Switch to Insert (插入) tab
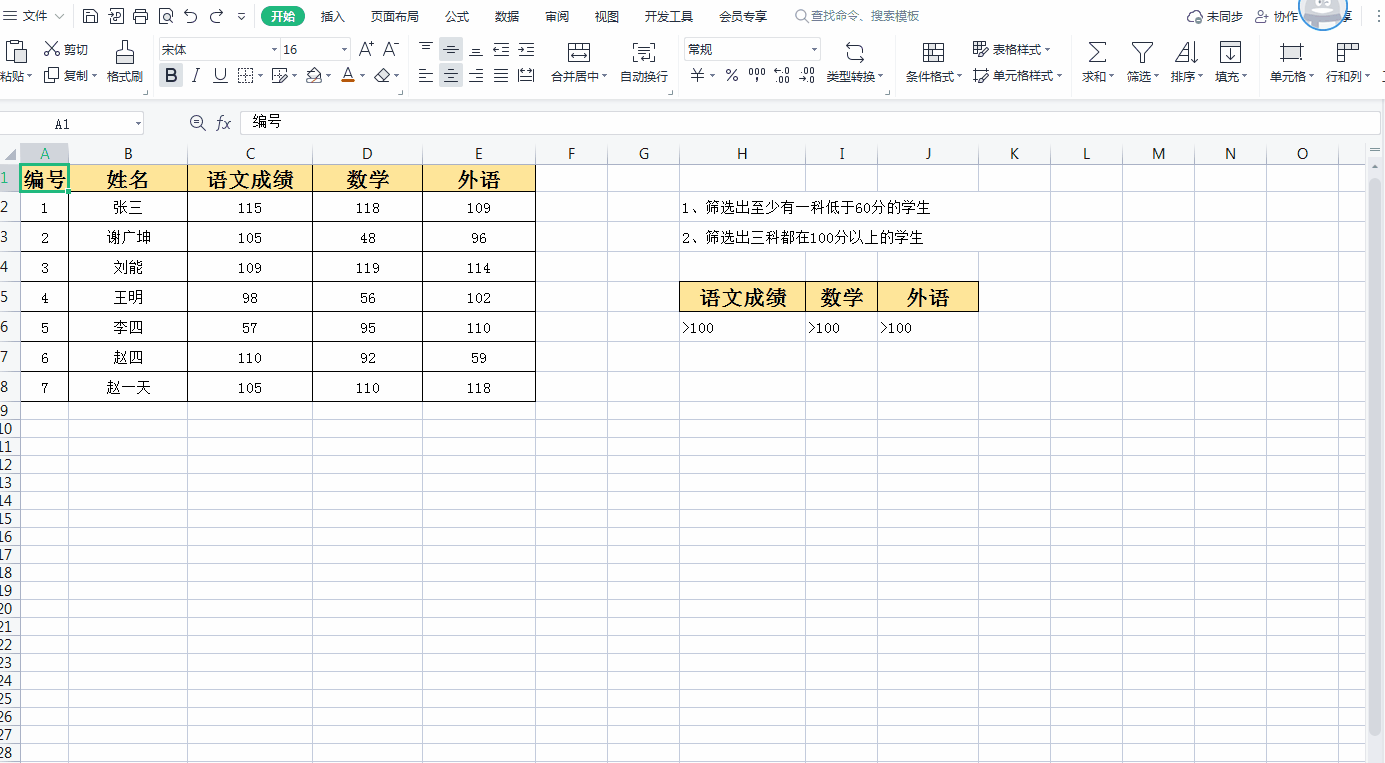Image resolution: width=1385 pixels, height=763 pixels. tap(333, 16)
